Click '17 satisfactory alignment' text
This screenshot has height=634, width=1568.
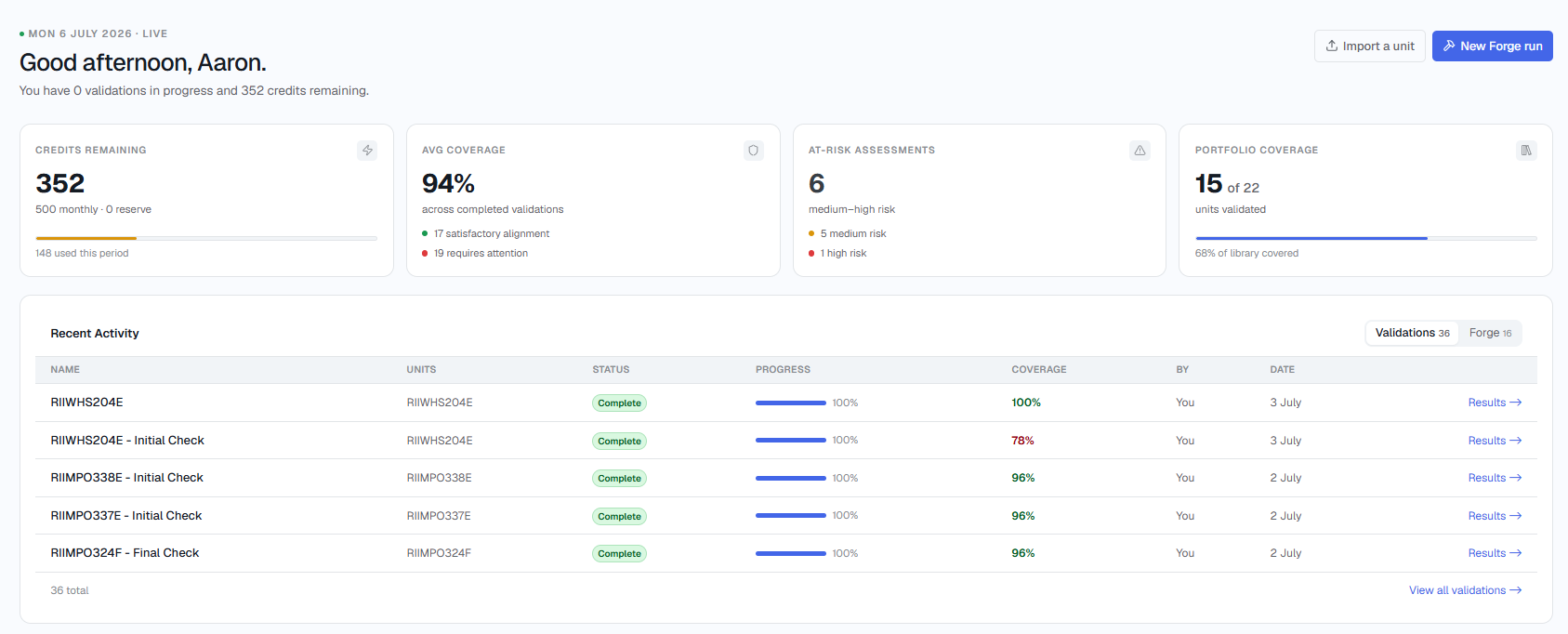[x=492, y=234]
